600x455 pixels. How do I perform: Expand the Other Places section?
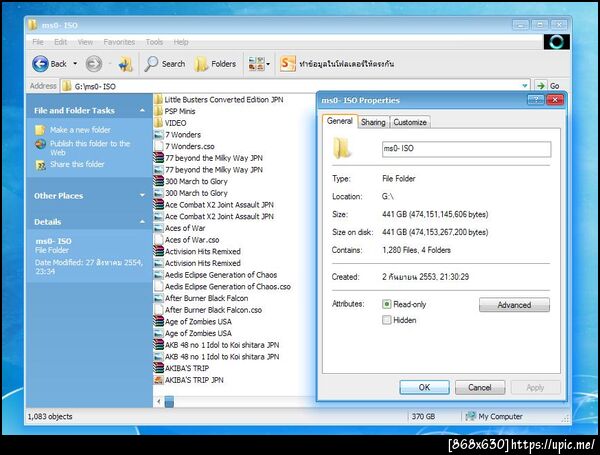[x=142, y=196]
